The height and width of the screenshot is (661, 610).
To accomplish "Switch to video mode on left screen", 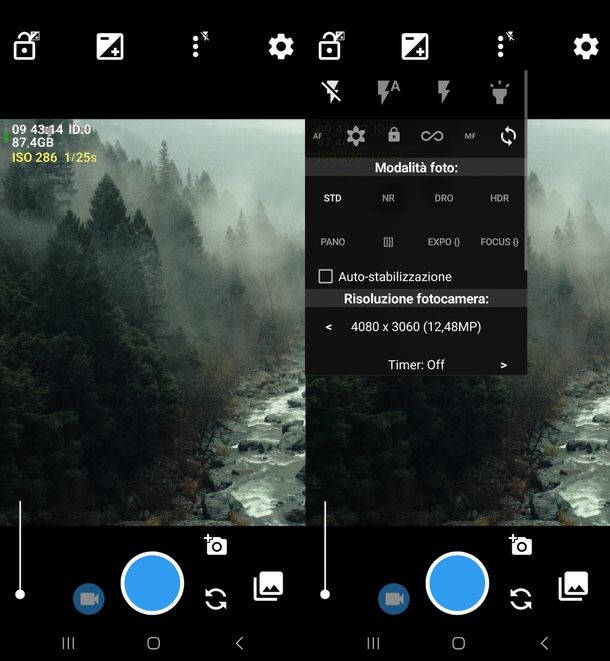I will (89, 599).
